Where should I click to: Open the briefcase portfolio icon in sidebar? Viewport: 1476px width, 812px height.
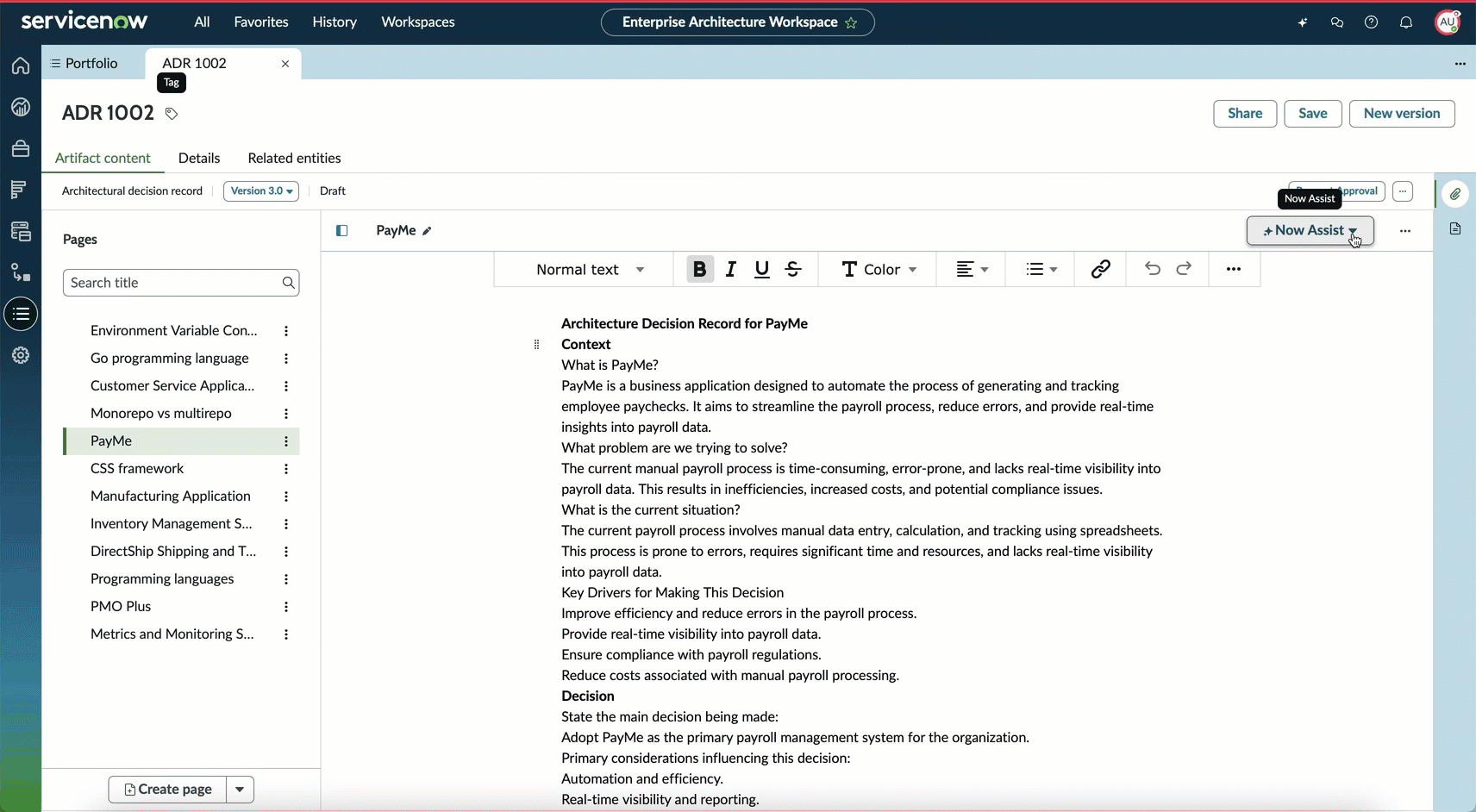(21, 148)
